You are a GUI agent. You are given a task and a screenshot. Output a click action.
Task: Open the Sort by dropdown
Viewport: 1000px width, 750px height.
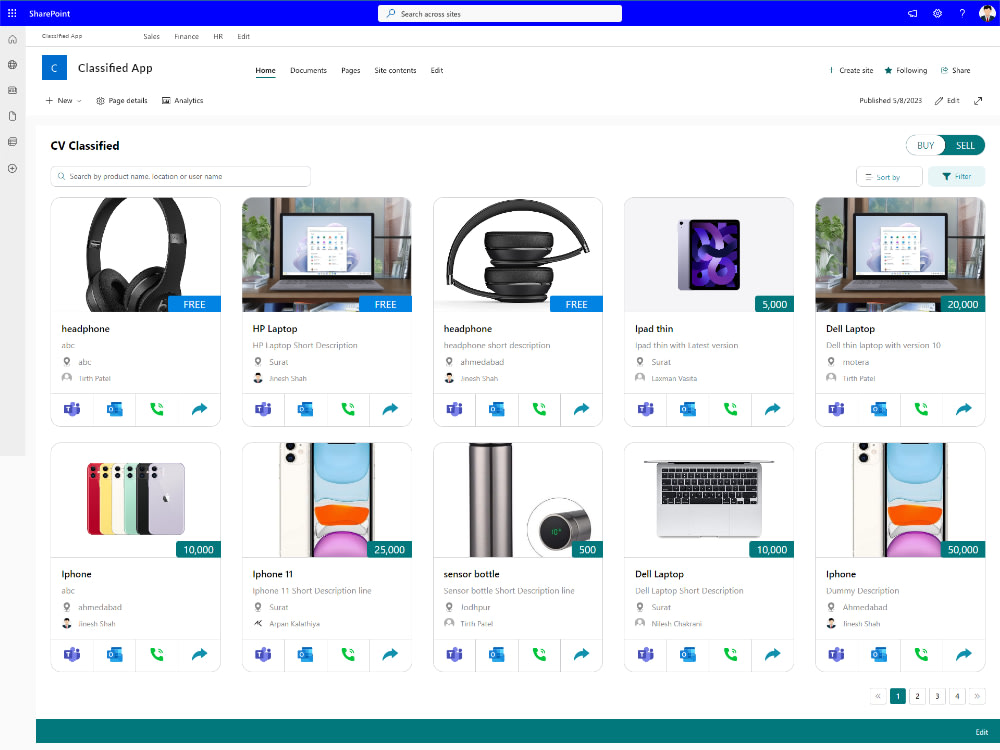coord(888,176)
